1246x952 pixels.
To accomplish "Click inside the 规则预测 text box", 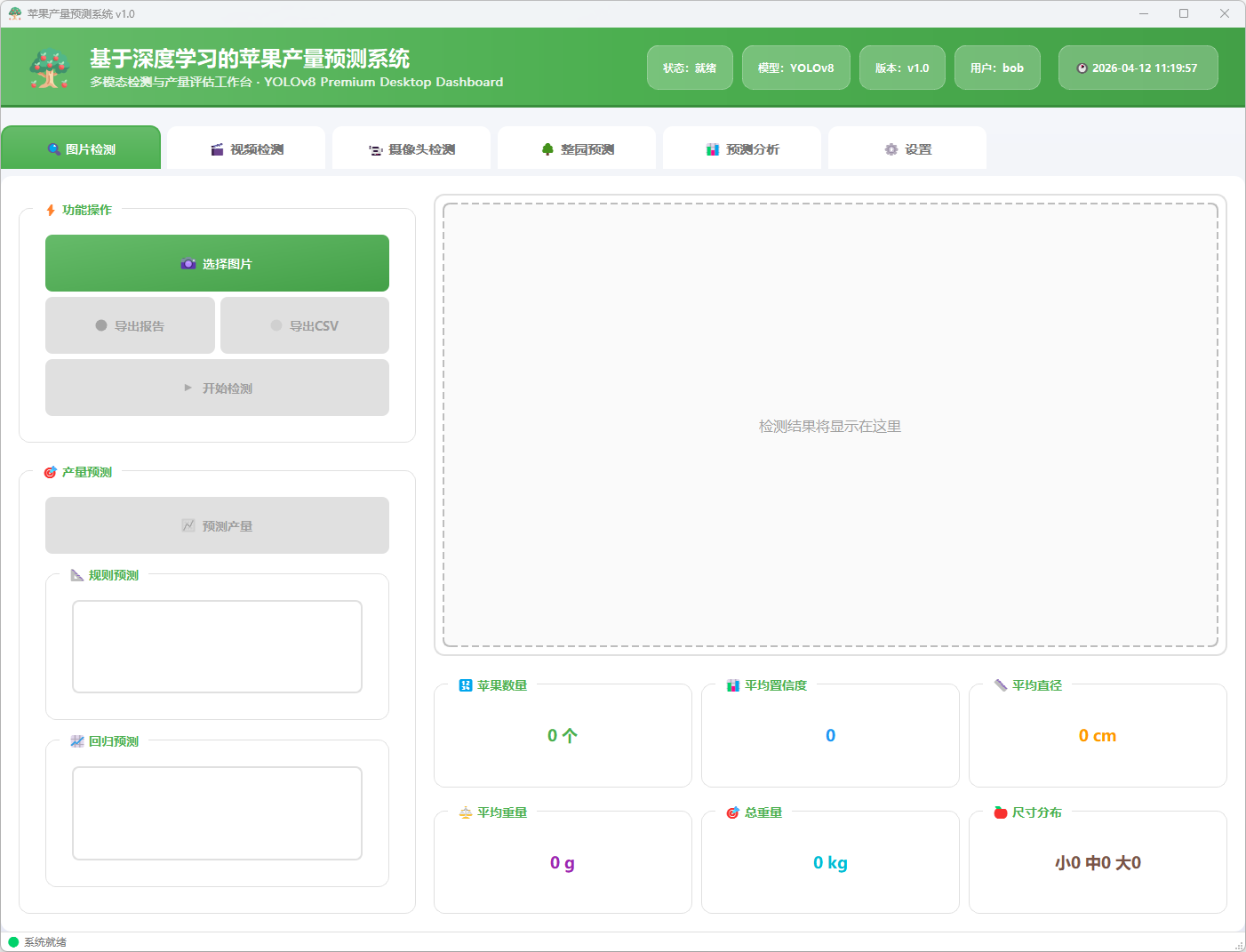I will [x=217, y=646].
